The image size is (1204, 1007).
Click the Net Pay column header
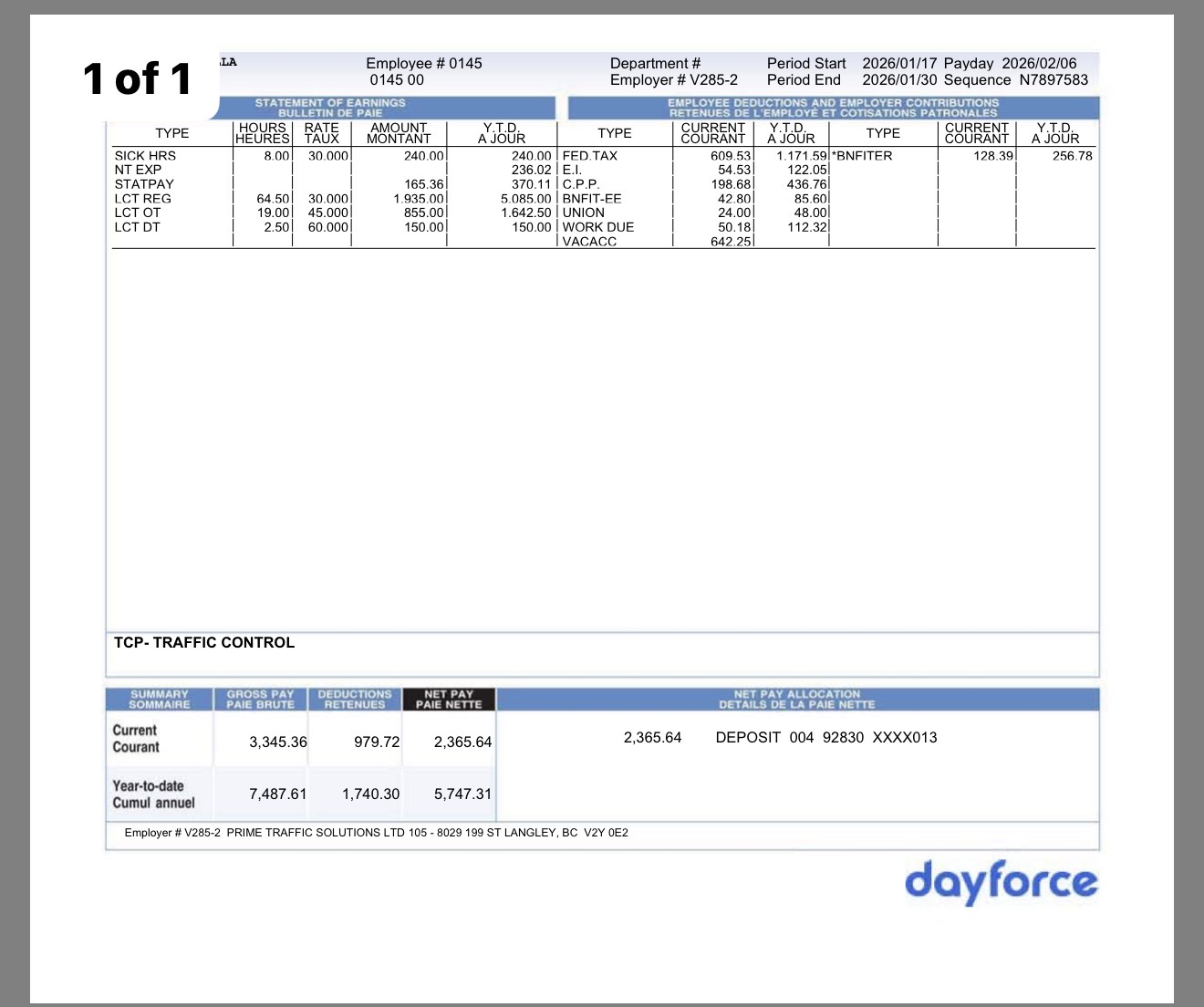[x=449, y=699]
